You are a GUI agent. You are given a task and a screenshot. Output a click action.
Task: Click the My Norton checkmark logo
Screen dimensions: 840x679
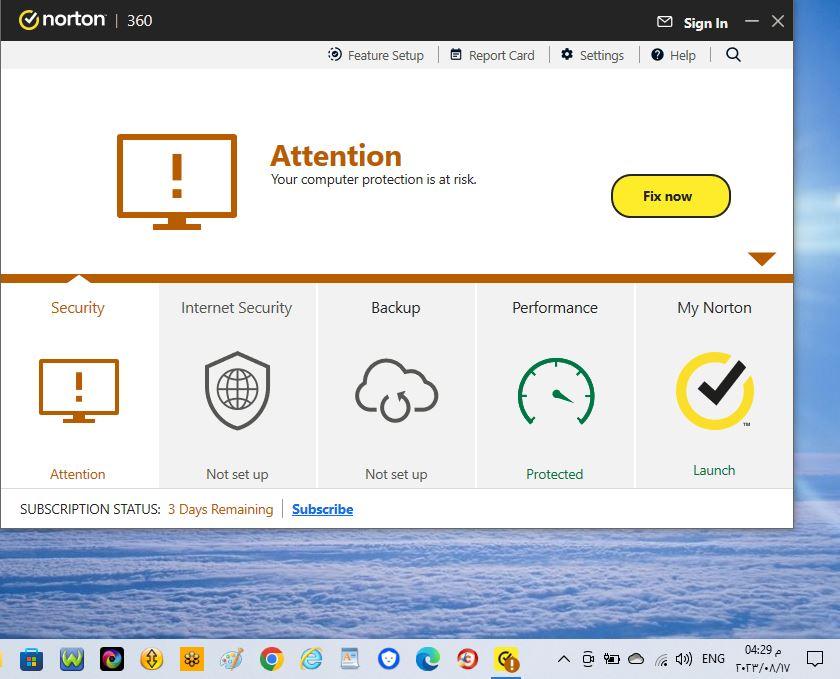point(715,391)
